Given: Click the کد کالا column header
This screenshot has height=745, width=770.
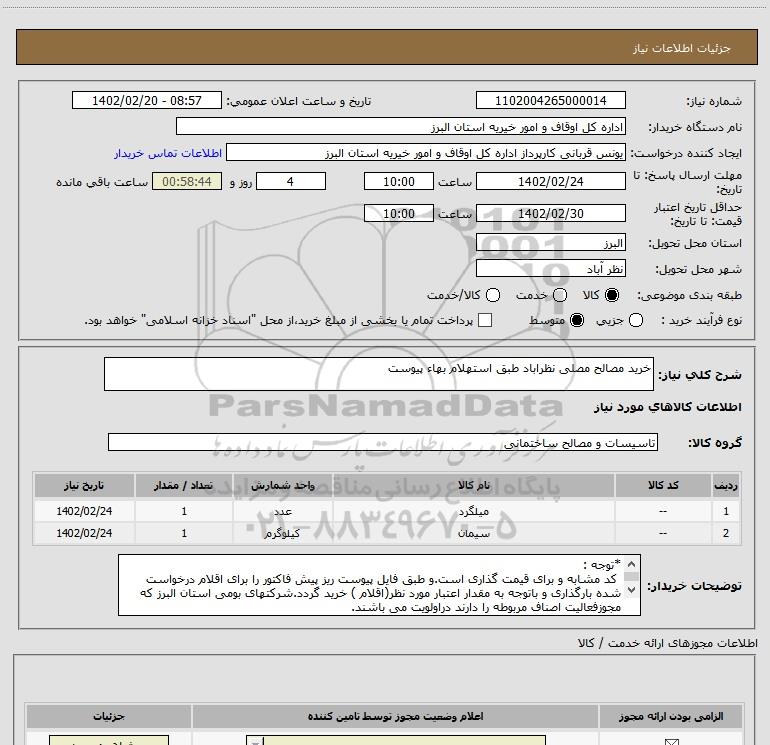Looking at the screenshot, I should tap(663, 485).
